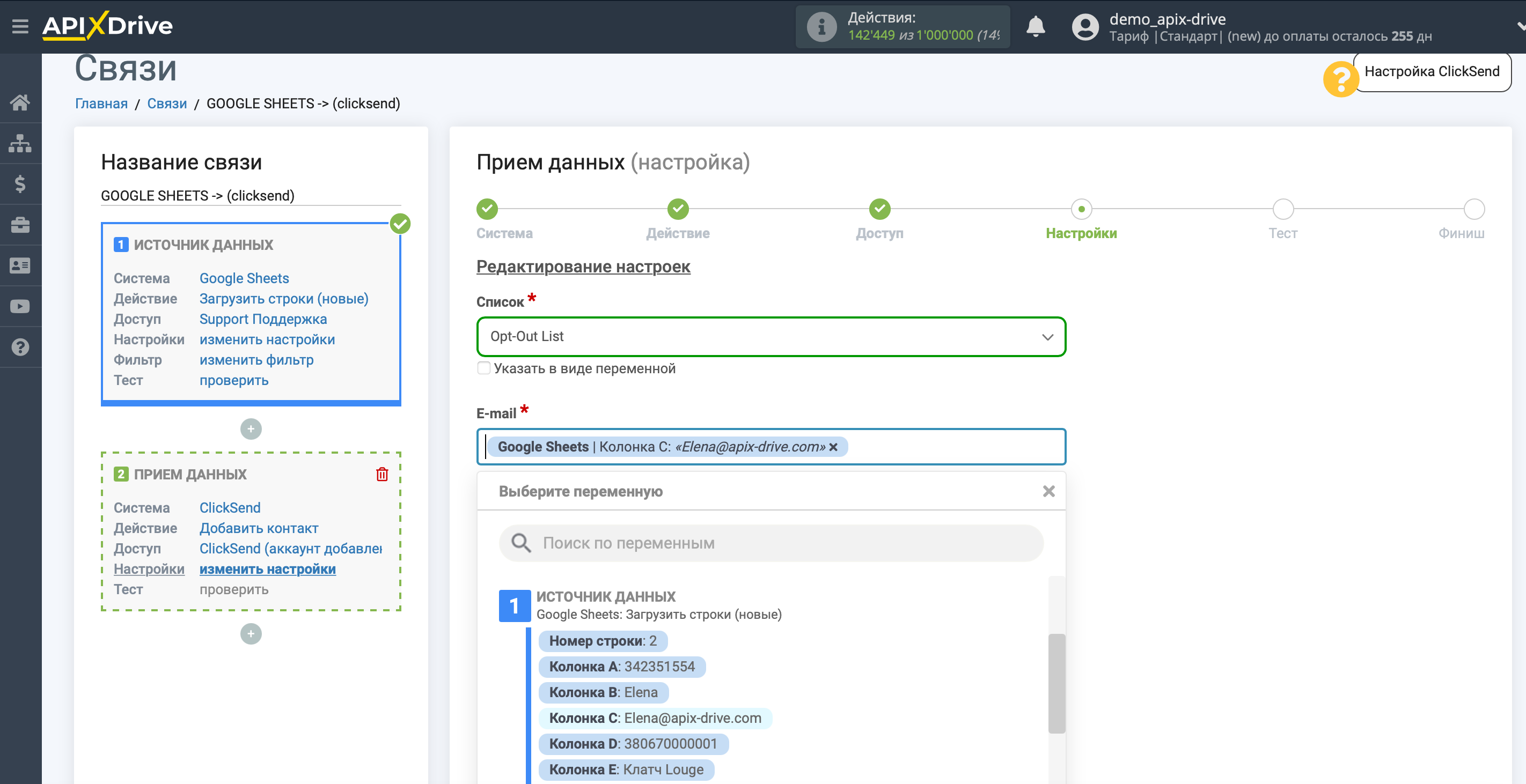This screenshot has height=784, width=1526.
Task: Click the green checkmark on source block
Action: coord(400,224)
